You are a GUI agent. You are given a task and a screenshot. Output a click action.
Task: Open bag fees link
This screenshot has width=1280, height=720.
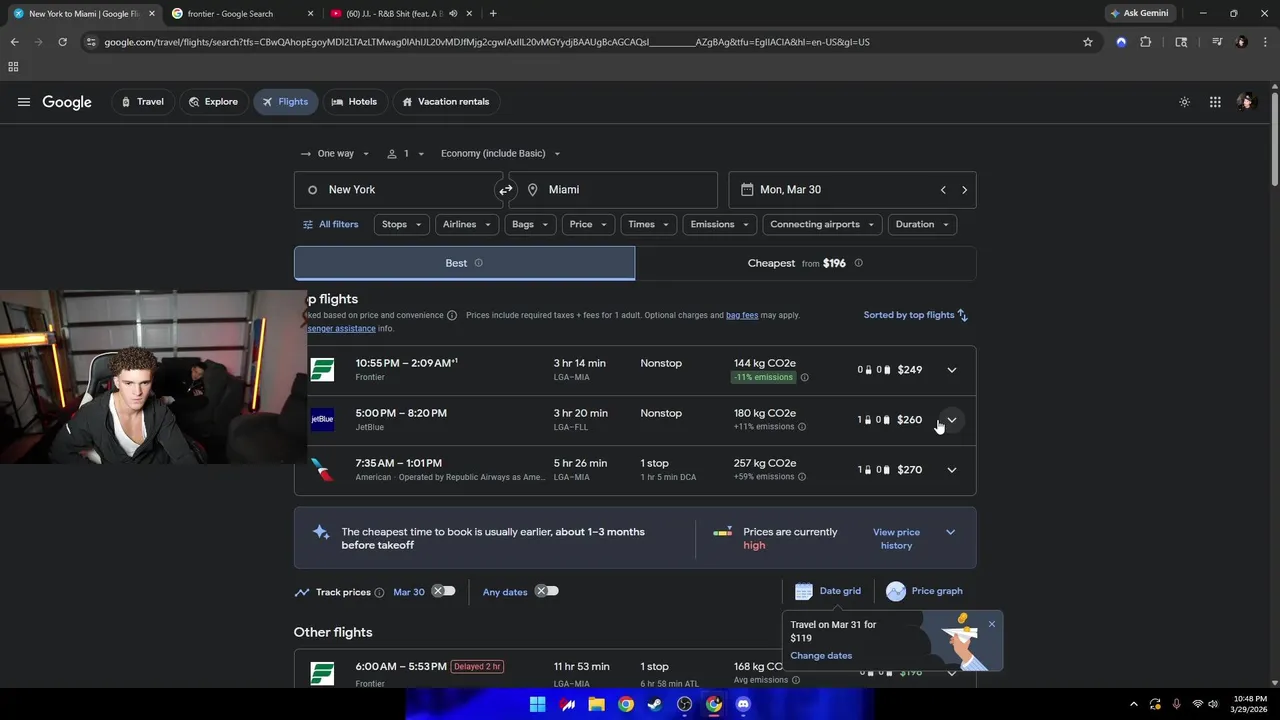click(x=742, y=315)
